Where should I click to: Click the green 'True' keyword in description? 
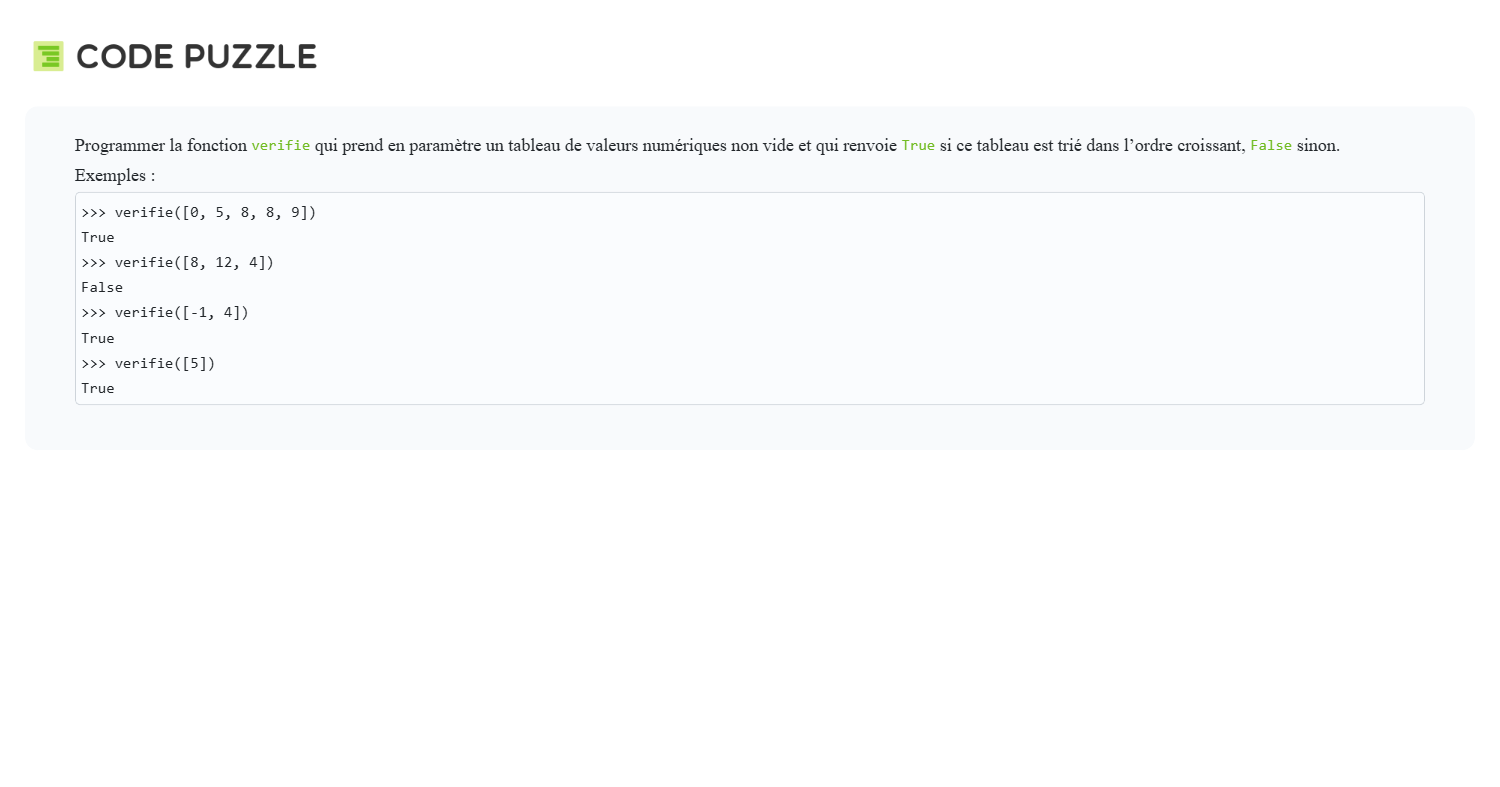coord(917,146)
